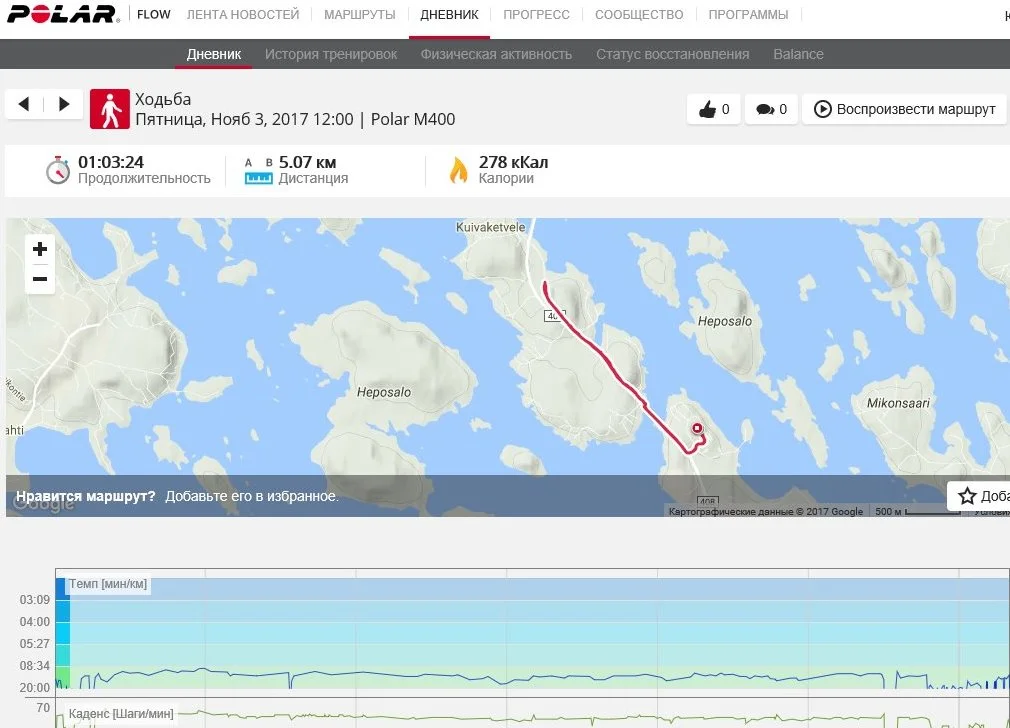Click the calories flame icon

coord(459,170)
